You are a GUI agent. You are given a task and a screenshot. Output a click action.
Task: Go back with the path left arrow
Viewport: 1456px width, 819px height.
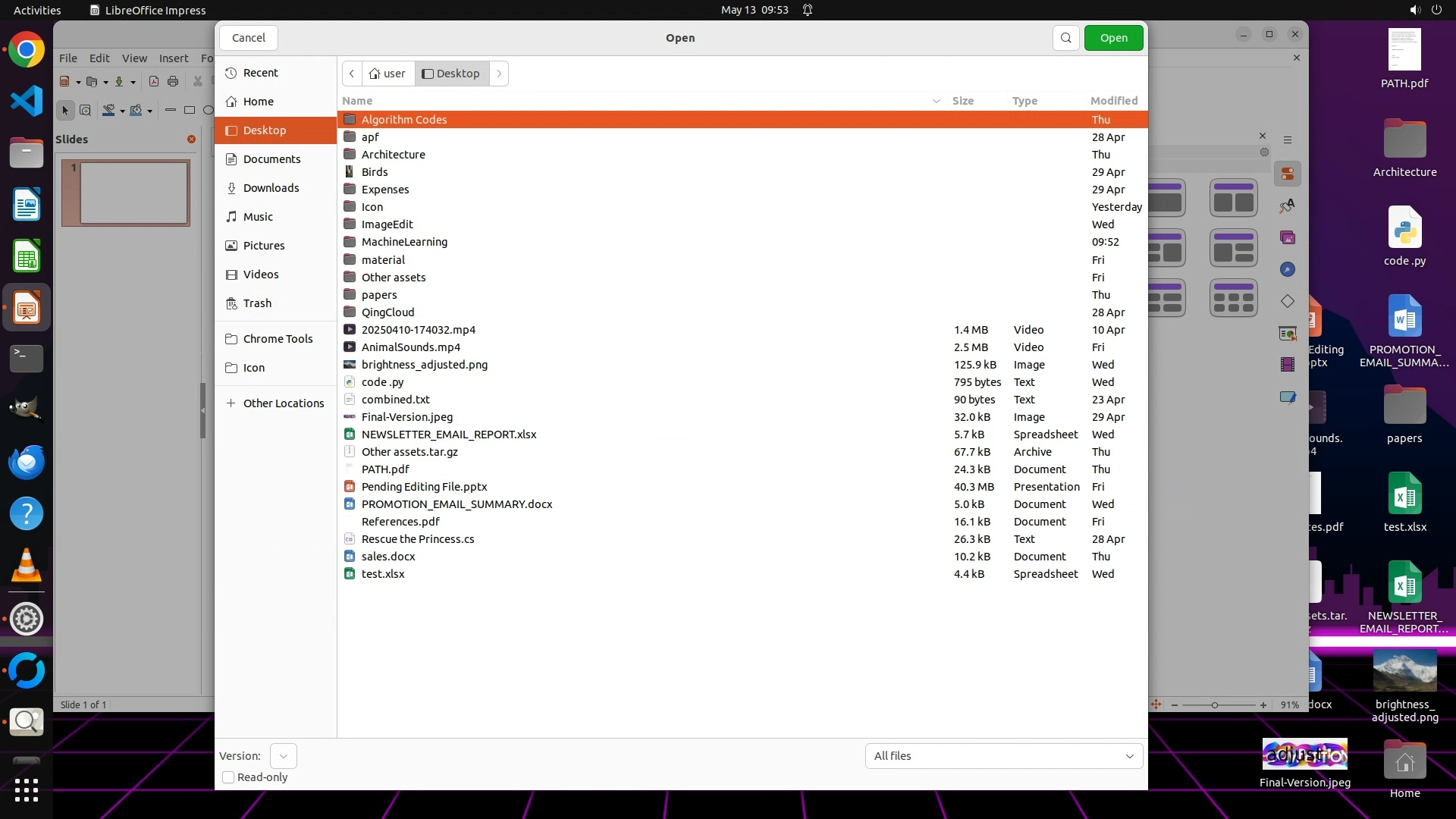pyautogui.click(x=352, y=74)
